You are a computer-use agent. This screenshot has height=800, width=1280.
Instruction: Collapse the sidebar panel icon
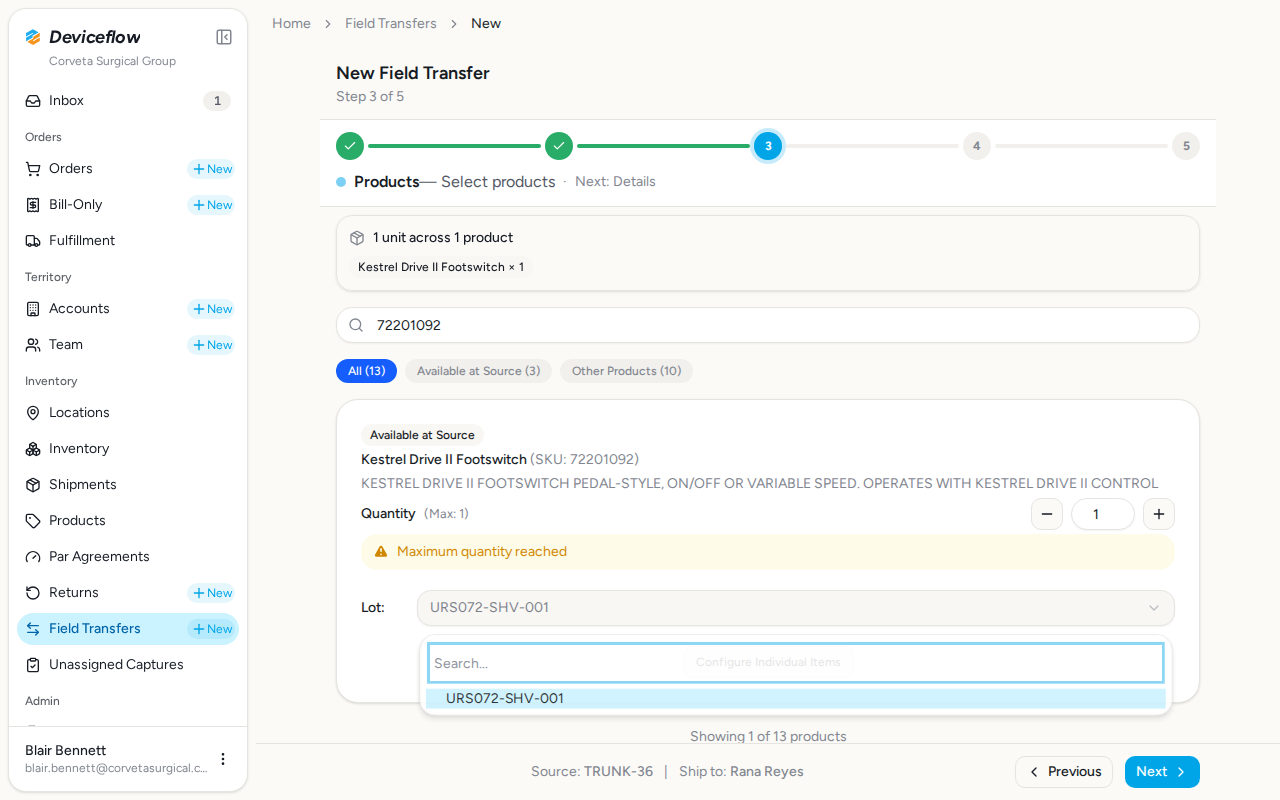pos(224,37)
